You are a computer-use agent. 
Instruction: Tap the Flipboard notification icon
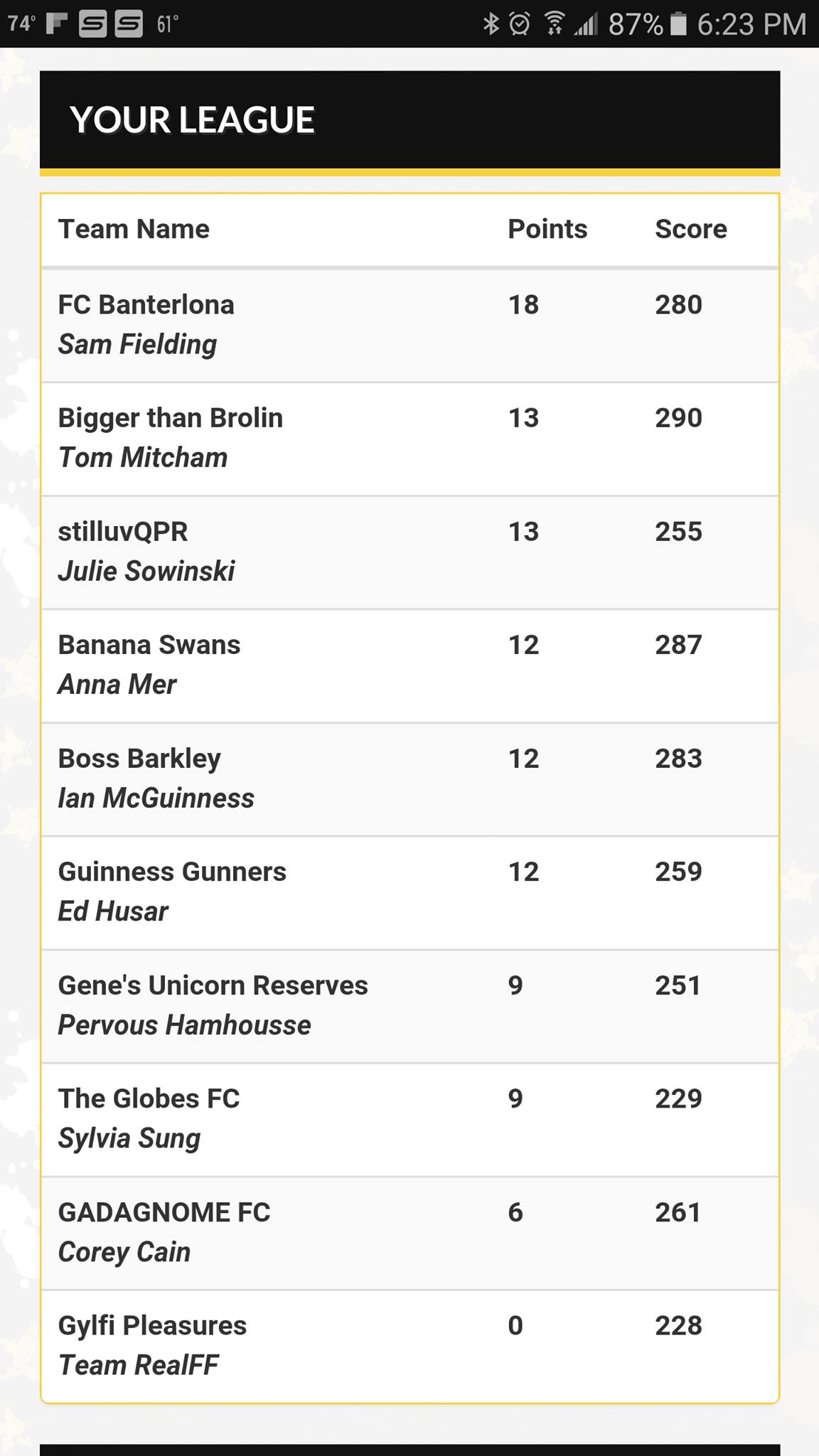[57, 24]
